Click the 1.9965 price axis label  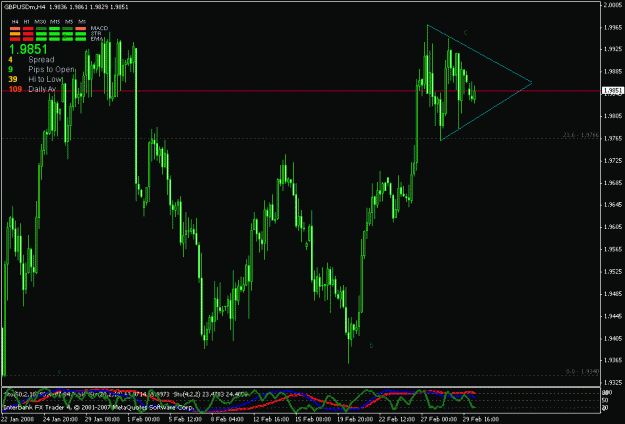[x=613, y=27]
